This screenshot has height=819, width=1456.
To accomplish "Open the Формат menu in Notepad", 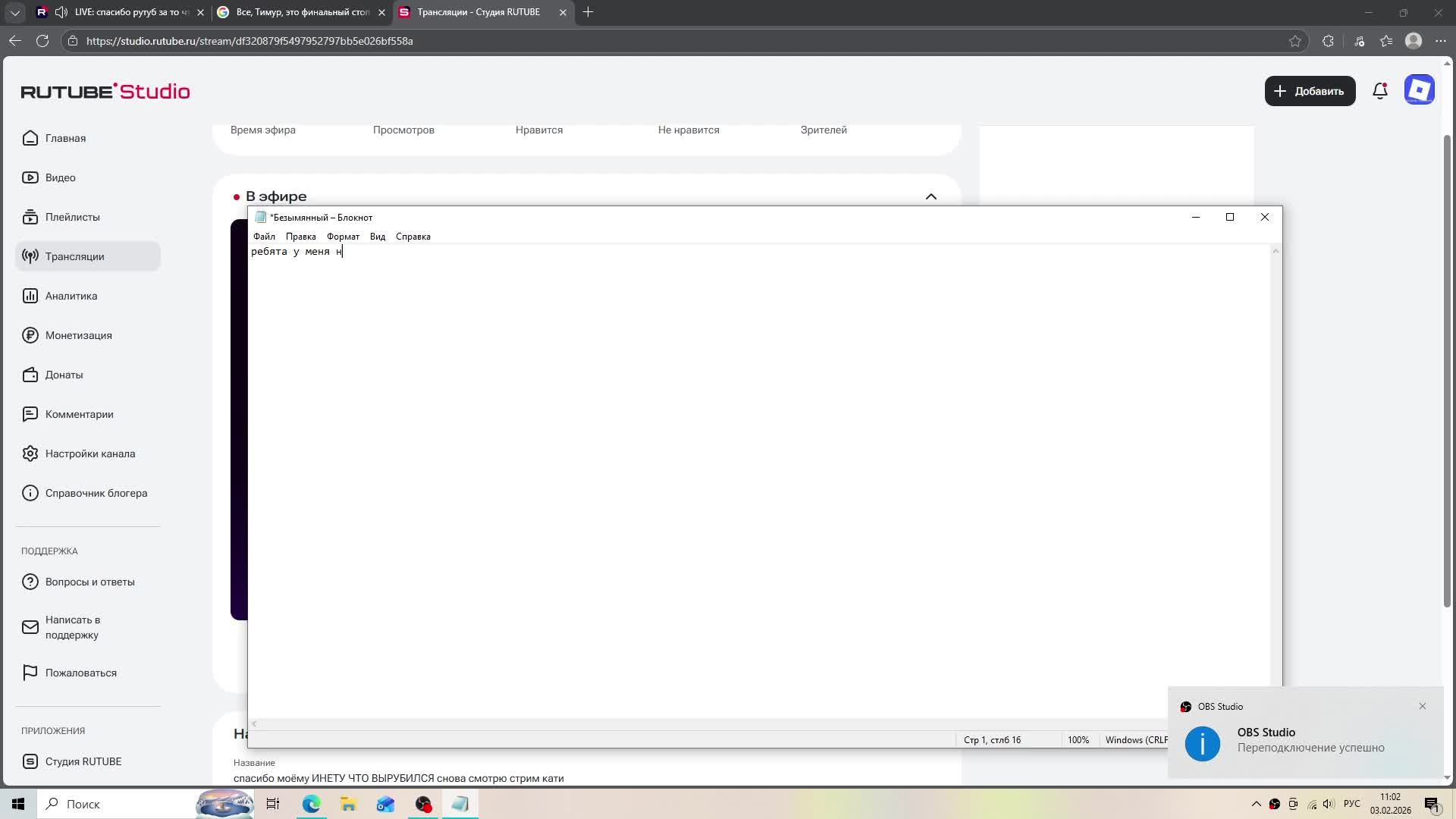I will 343,237.
